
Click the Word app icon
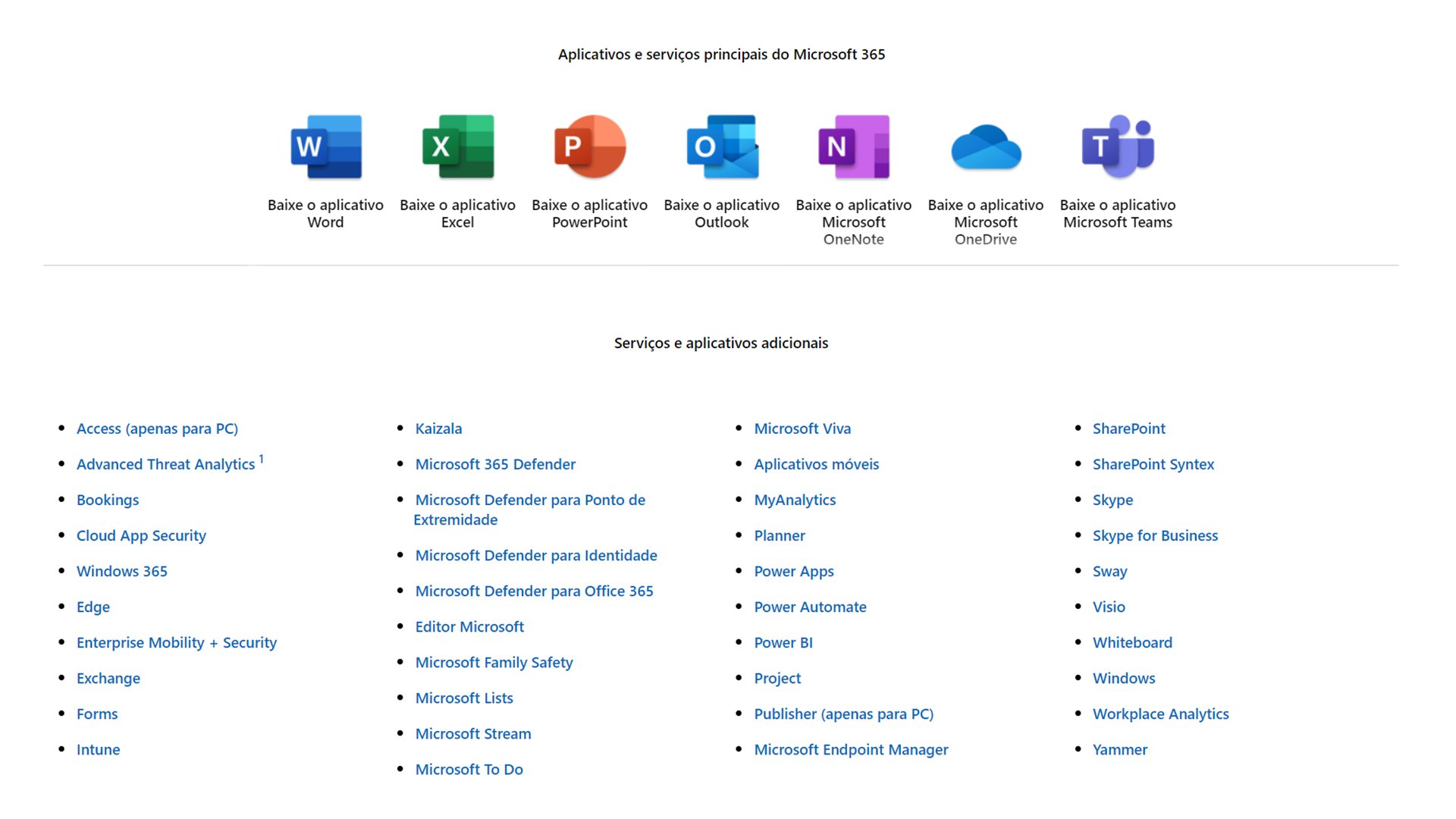[x=326, y=147]
